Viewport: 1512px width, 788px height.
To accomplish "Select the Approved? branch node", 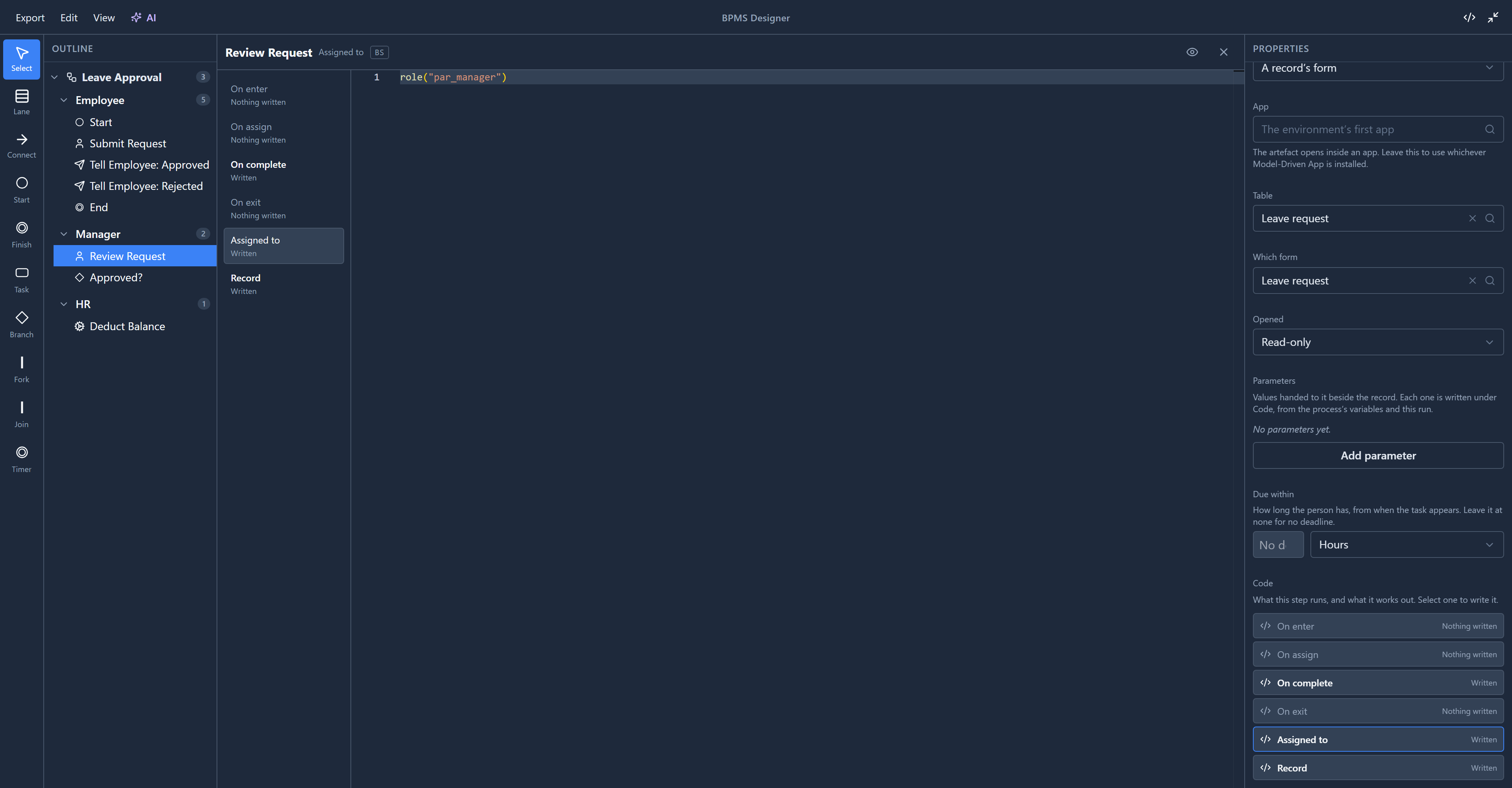I will [135, 277].
